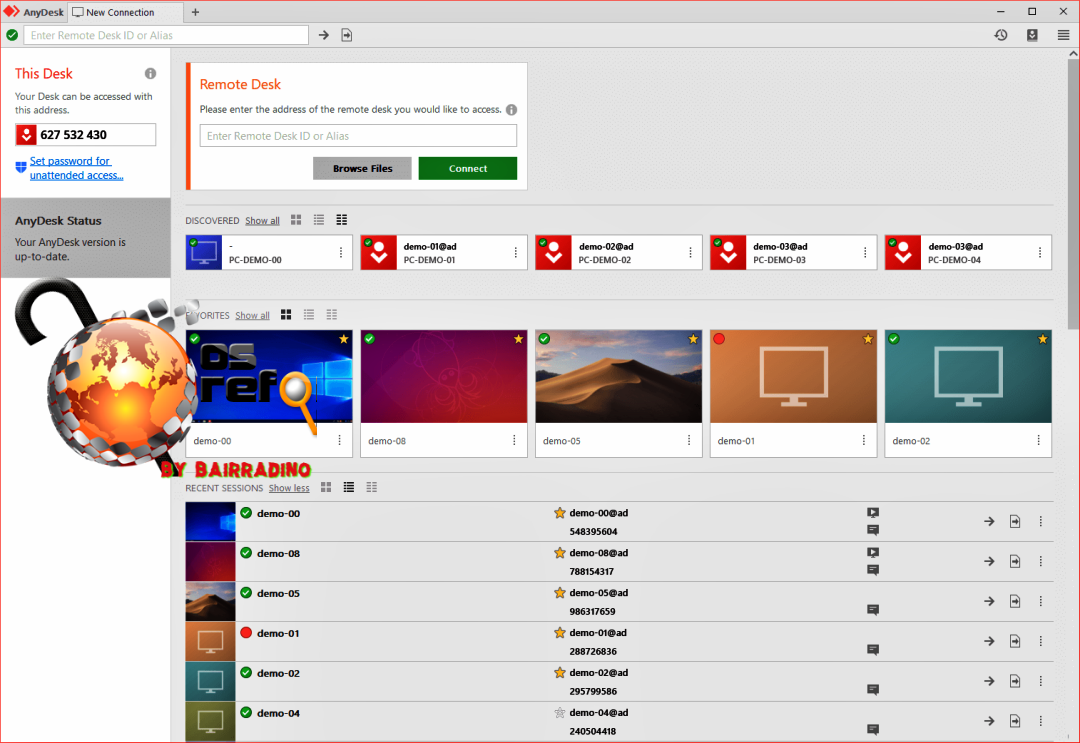Click the This Desk address 627 532 430
Image resolution: width=1080 pixels, height=743 pixels.
tap(73, 135)
